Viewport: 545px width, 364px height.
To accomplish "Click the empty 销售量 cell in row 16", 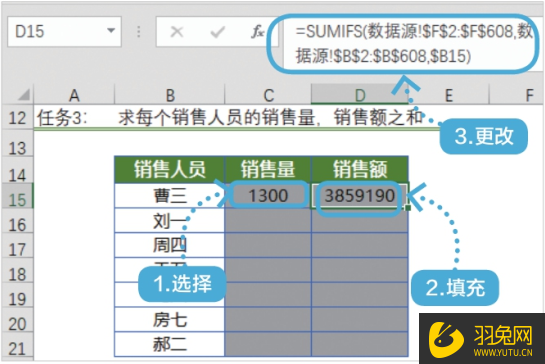I will pyautogui.click(x=268, y=220).
